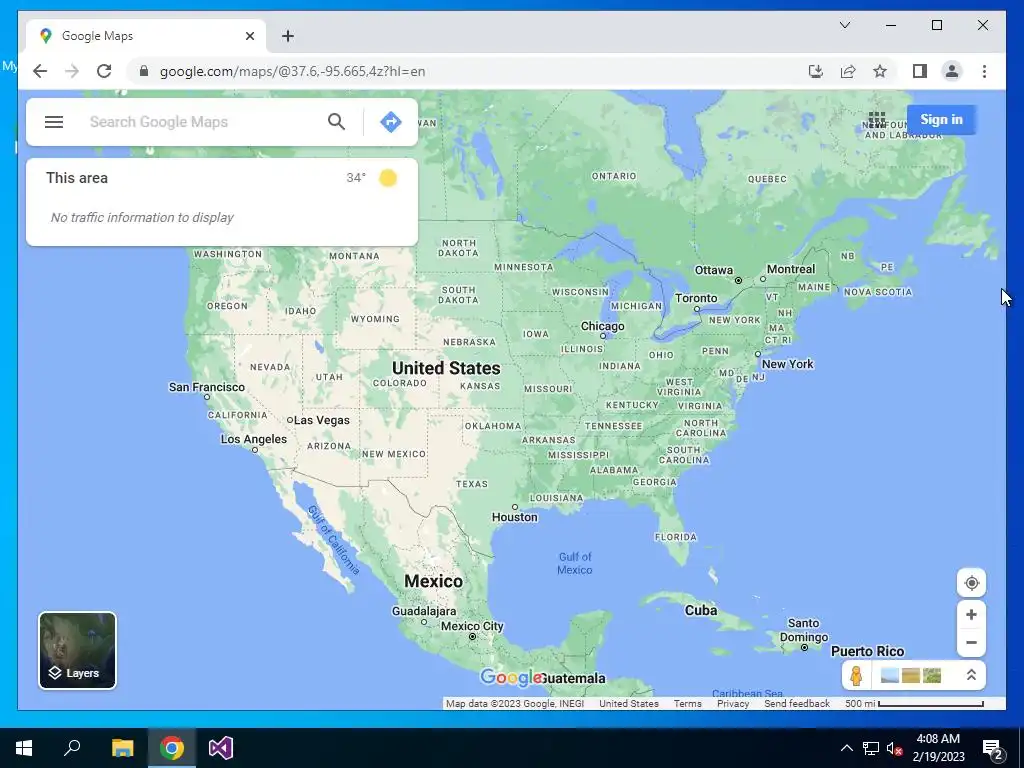1024x768 pixels.
Task: Open Chrome's three-dot menu
Action: pos(984,71)
